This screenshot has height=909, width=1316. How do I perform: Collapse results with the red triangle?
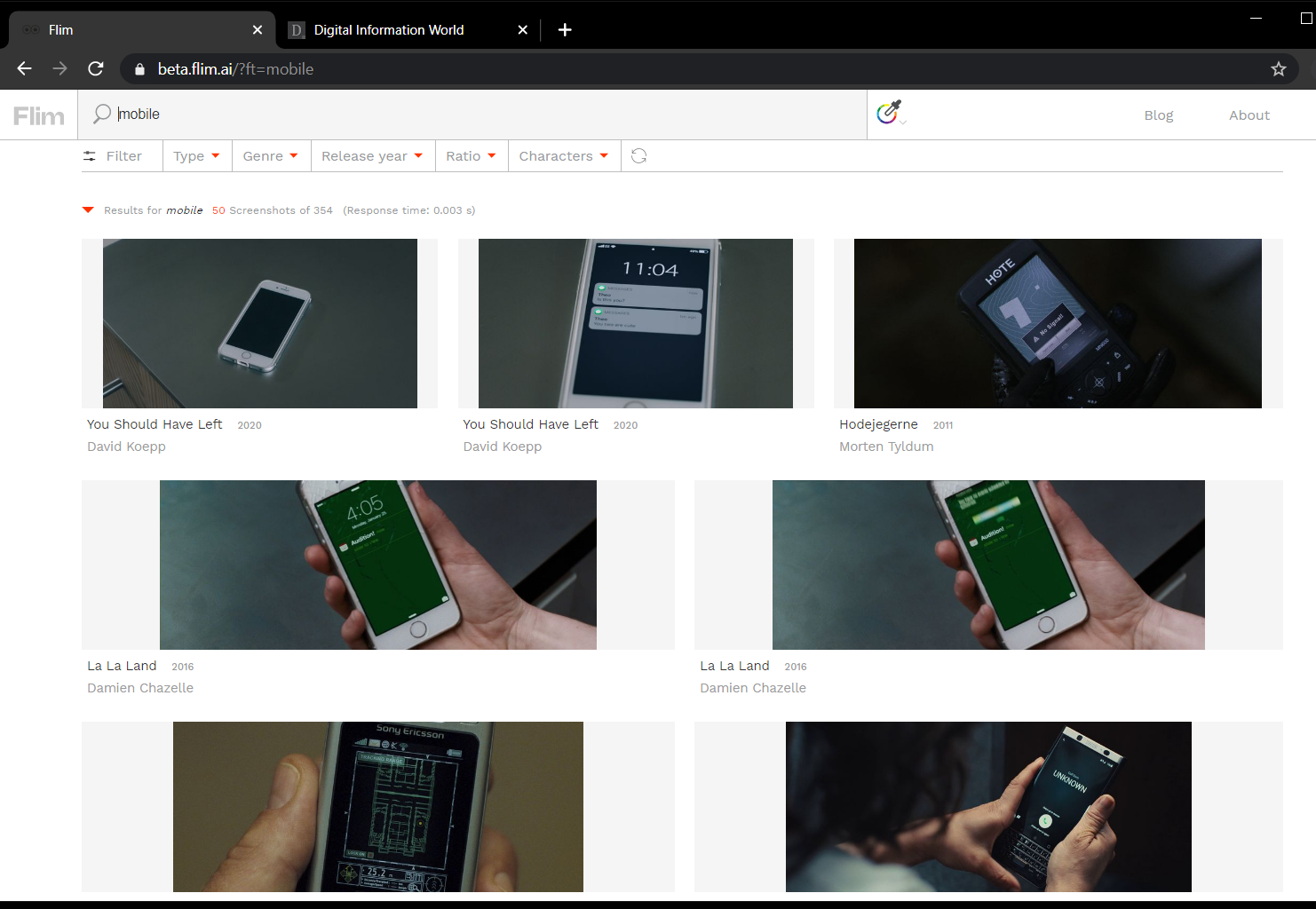[88, 210]
